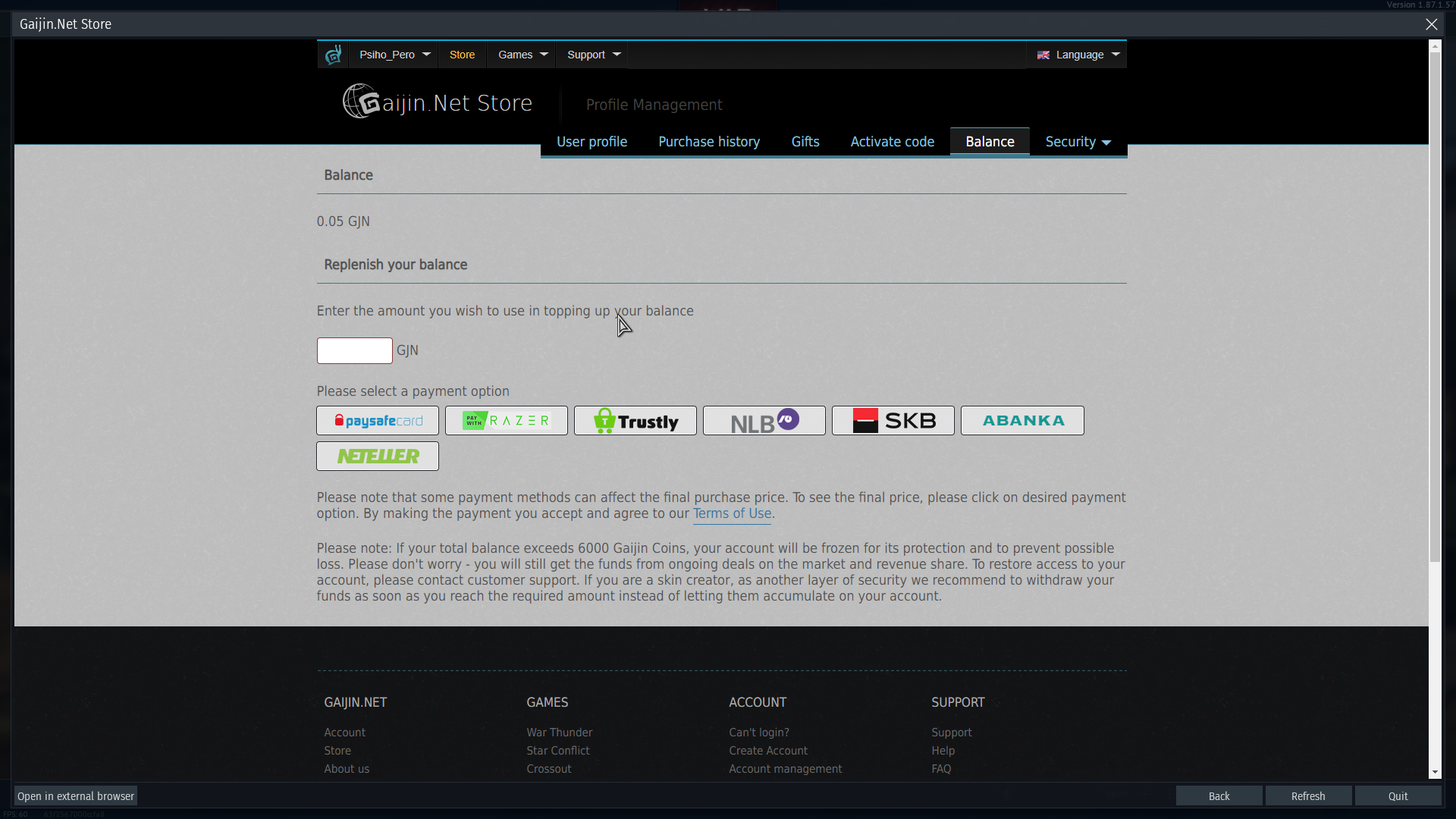Choose the Razer payment method
The height and width of the screenshot is (819, 1456).
506,420
